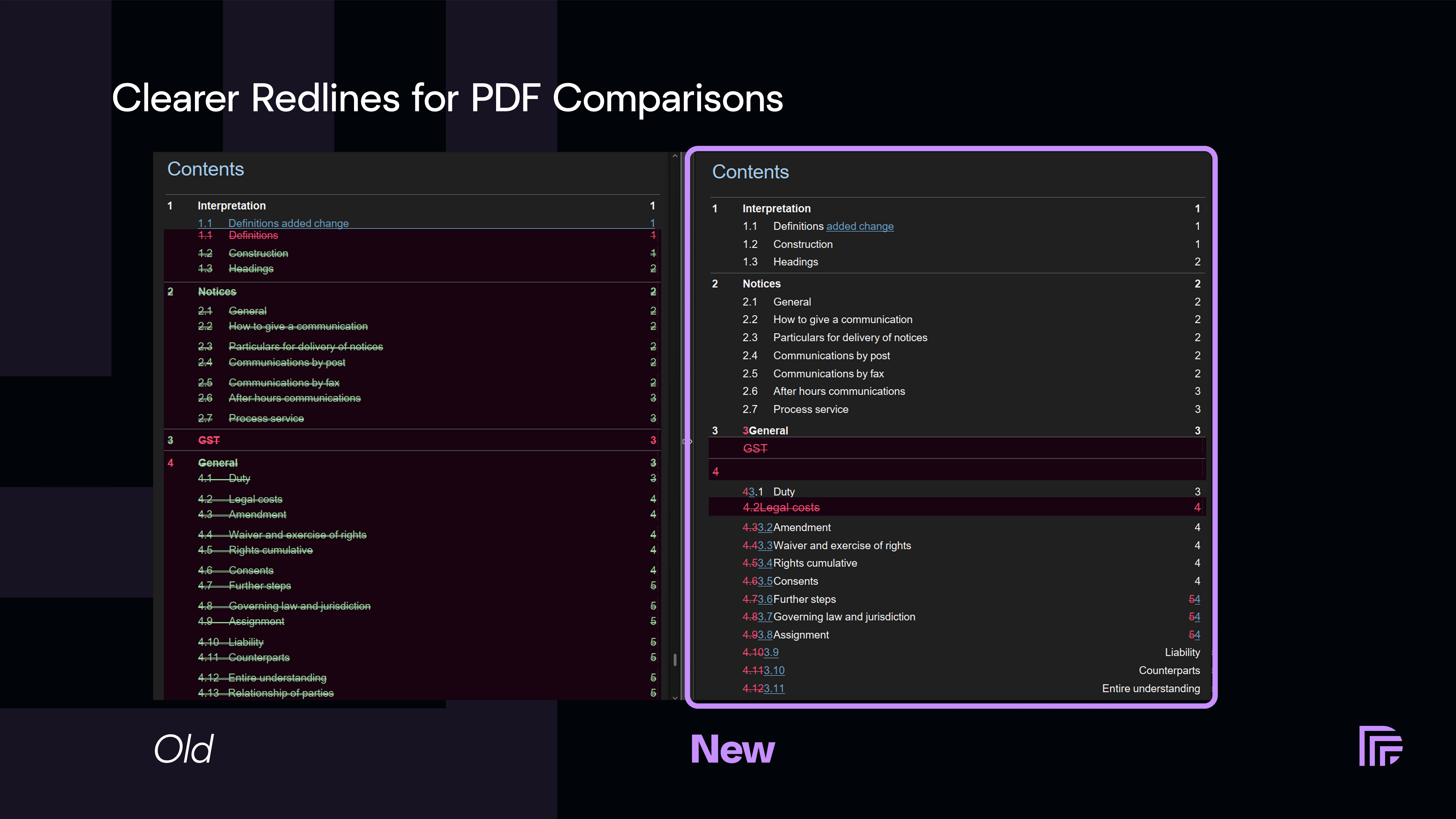Select struck-through 'Construction' in Old panel
The height and width of the screenshot is (819, 1456).
click(x=258, y=253)
